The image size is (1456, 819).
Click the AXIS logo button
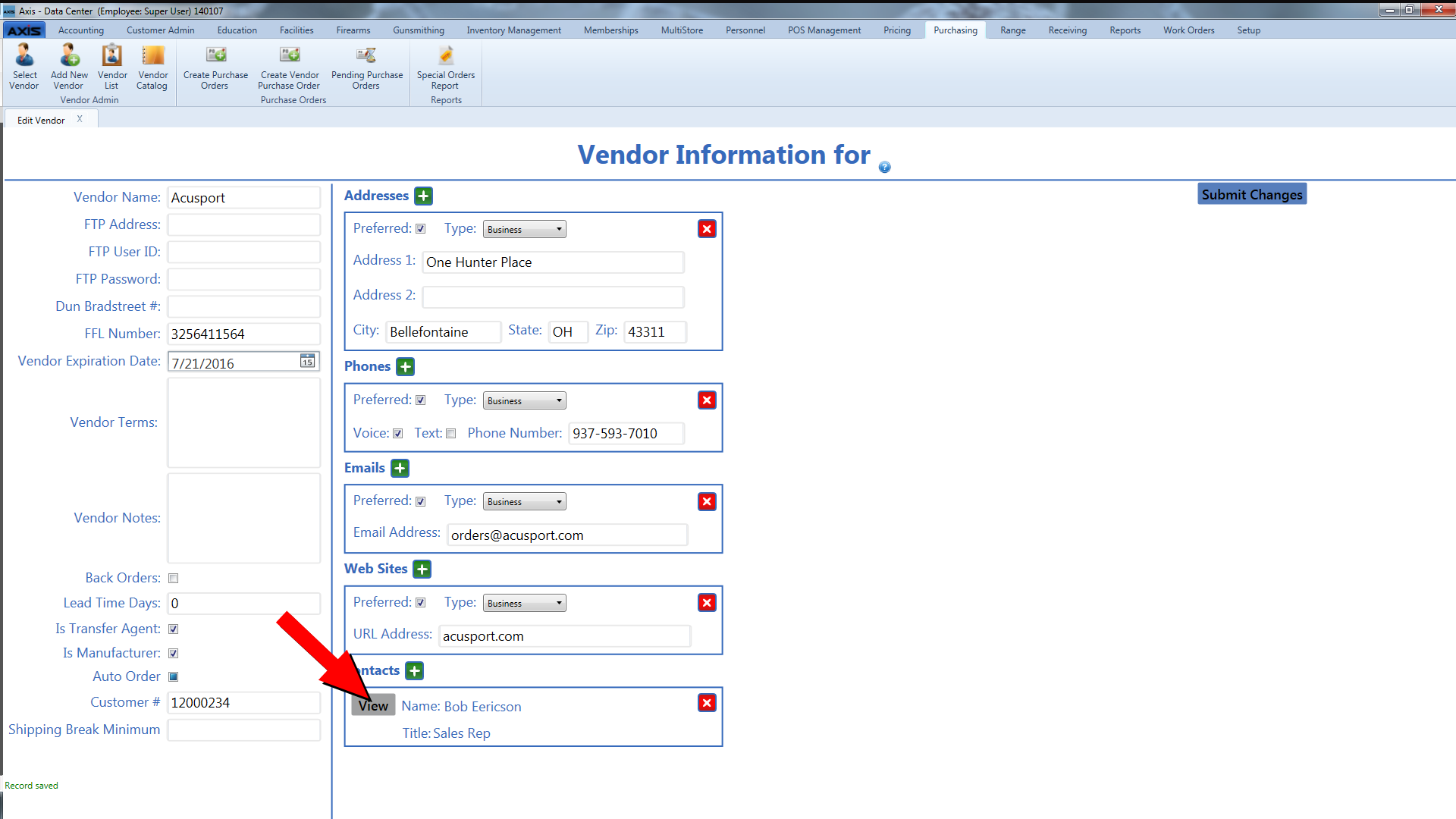click(x=24, y=30)
